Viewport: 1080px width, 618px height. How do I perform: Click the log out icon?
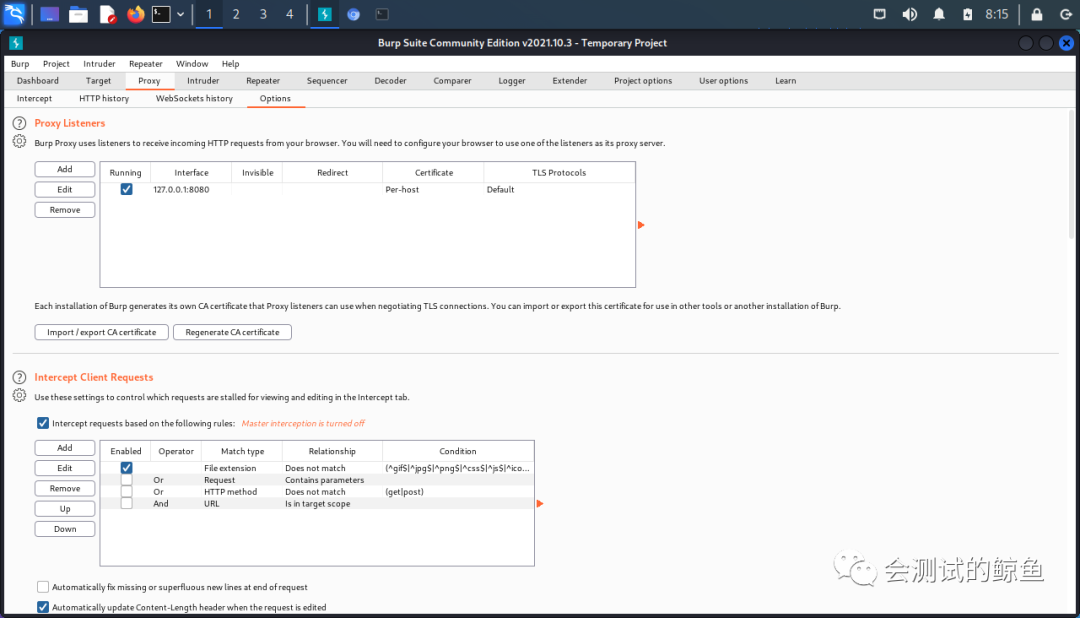pyautogui.click(x=1065, y=14)
